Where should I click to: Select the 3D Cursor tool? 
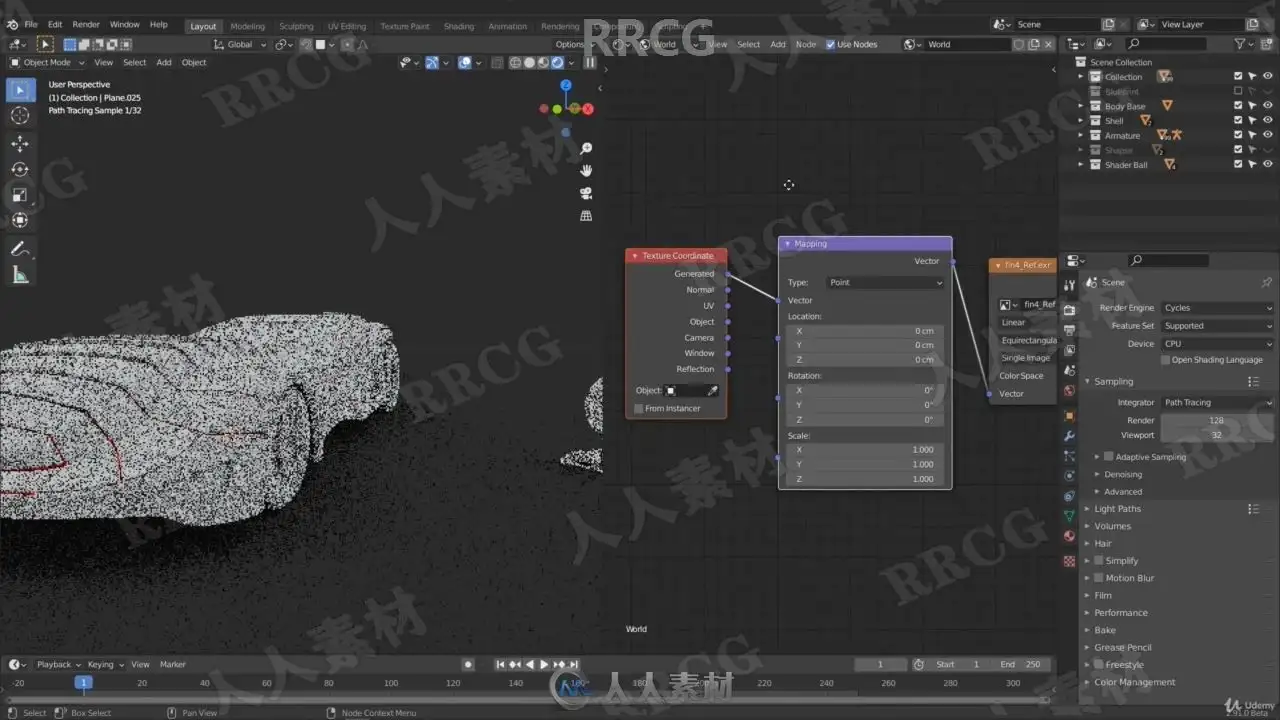(x=20, y=116)
